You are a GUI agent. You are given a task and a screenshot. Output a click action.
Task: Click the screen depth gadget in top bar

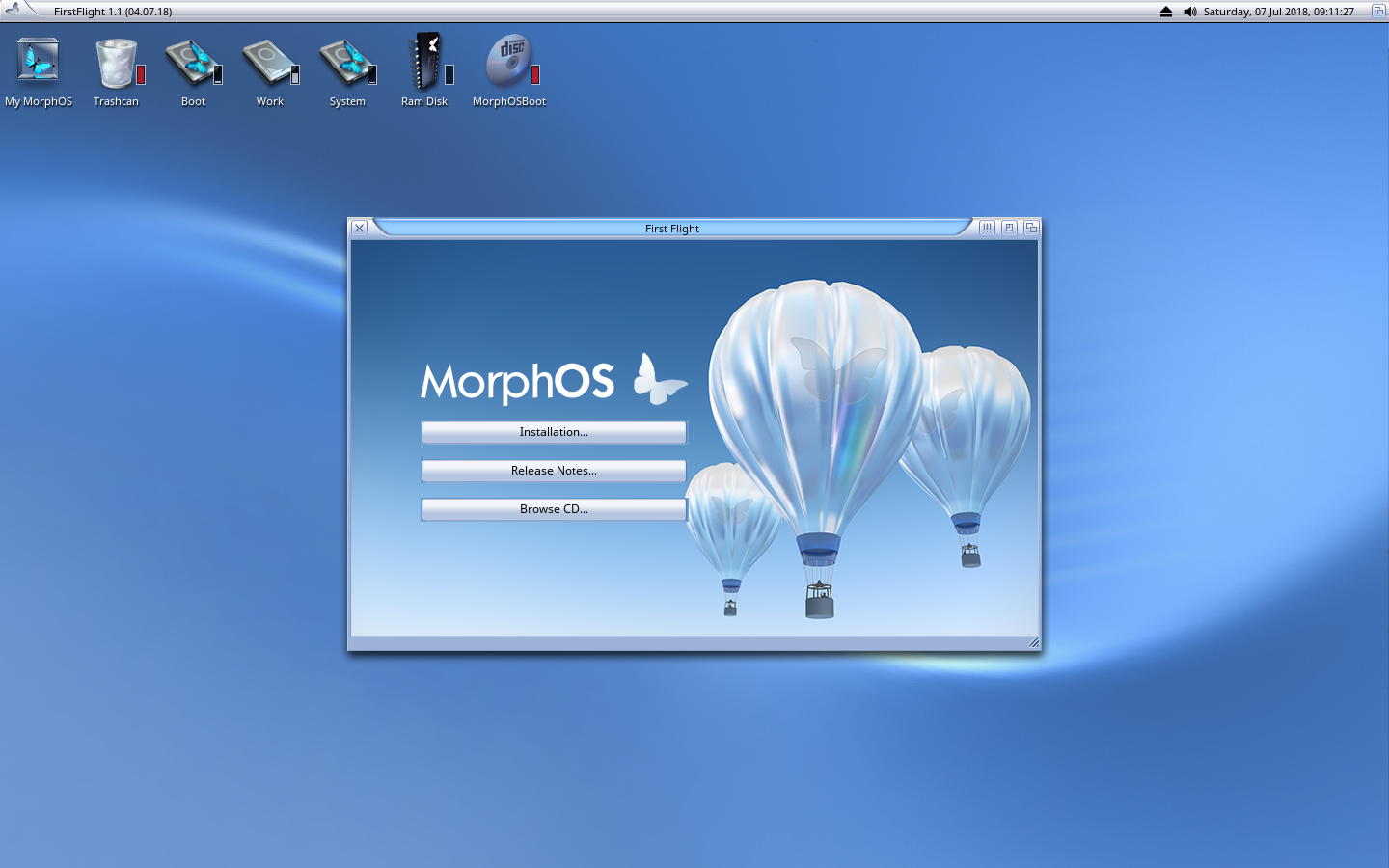(1378, 12)
